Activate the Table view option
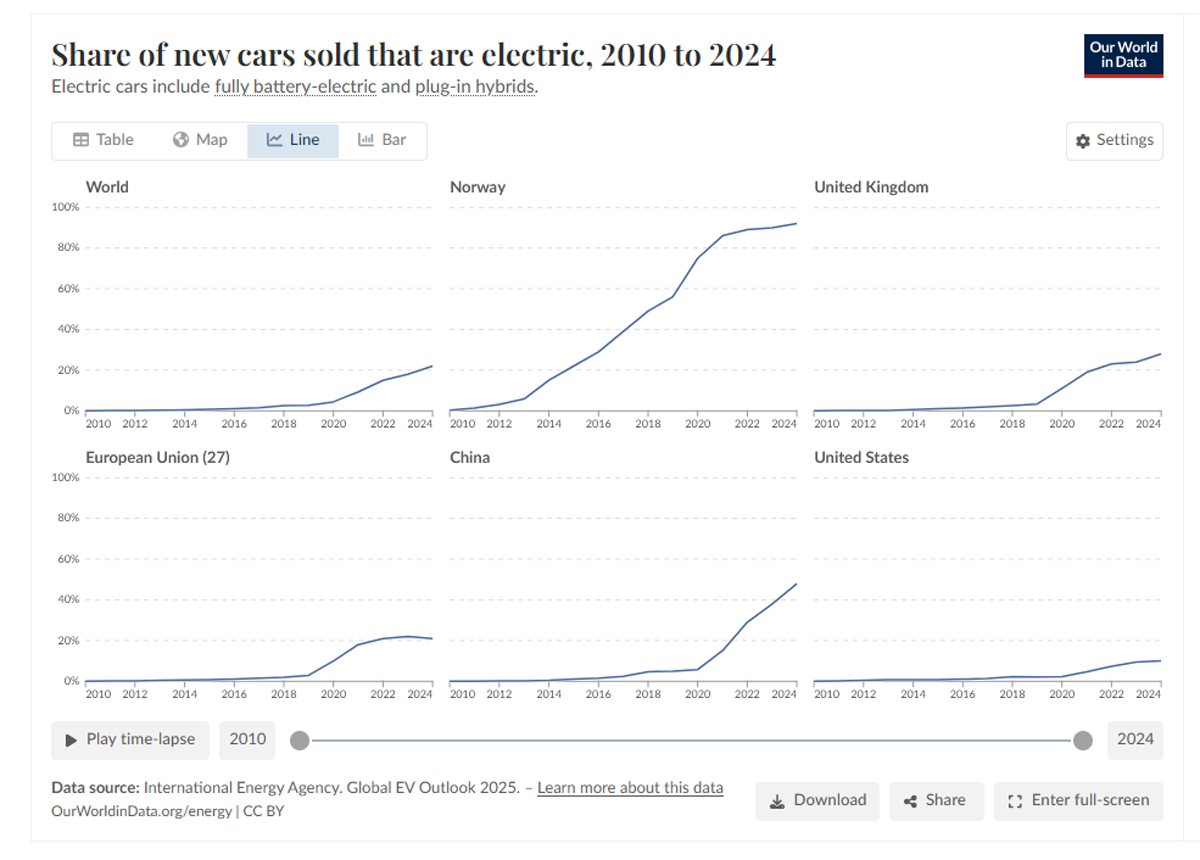 pos(103,140)
